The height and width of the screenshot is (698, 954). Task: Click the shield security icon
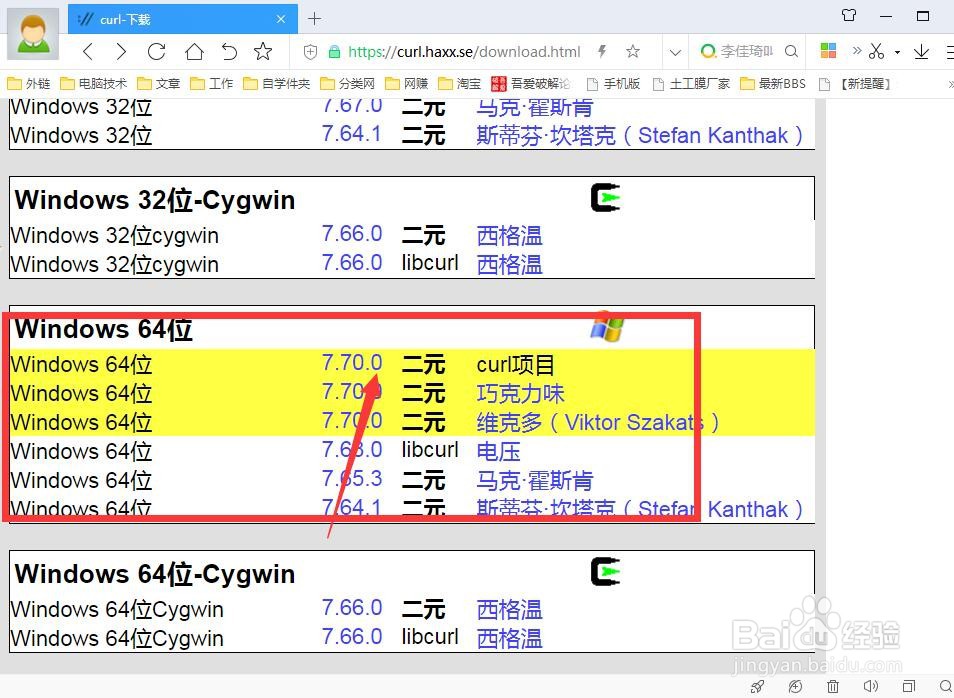(310, 52)
